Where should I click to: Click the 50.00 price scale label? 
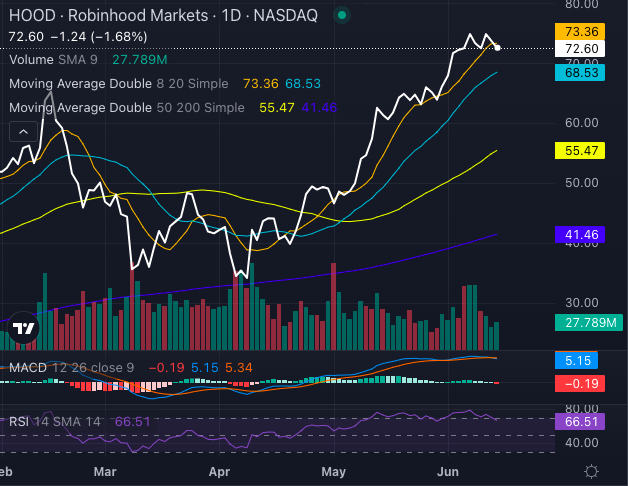point(582,183)
